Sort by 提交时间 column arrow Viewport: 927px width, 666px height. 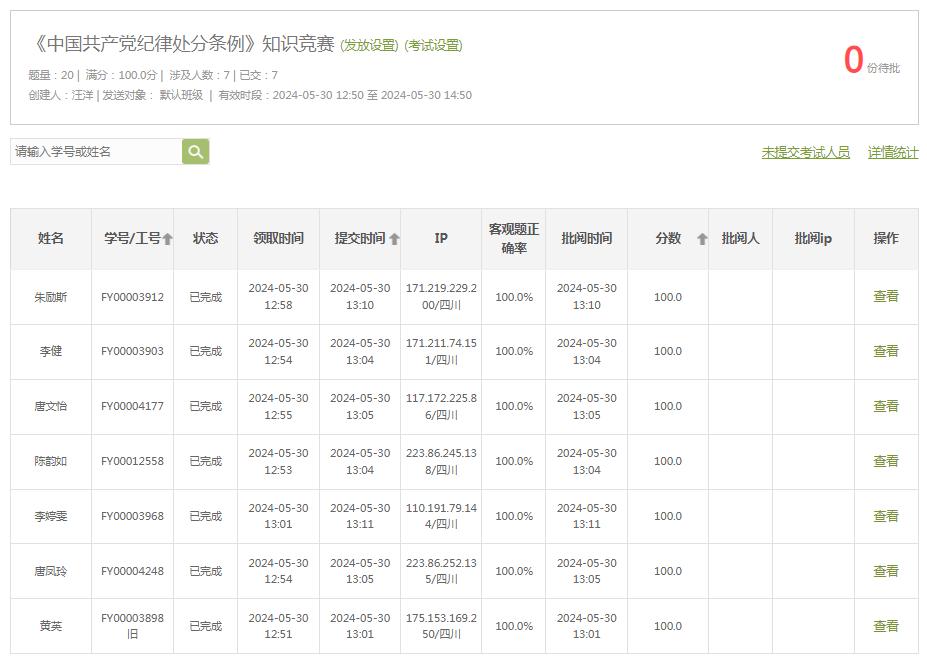tap(394, 239)
